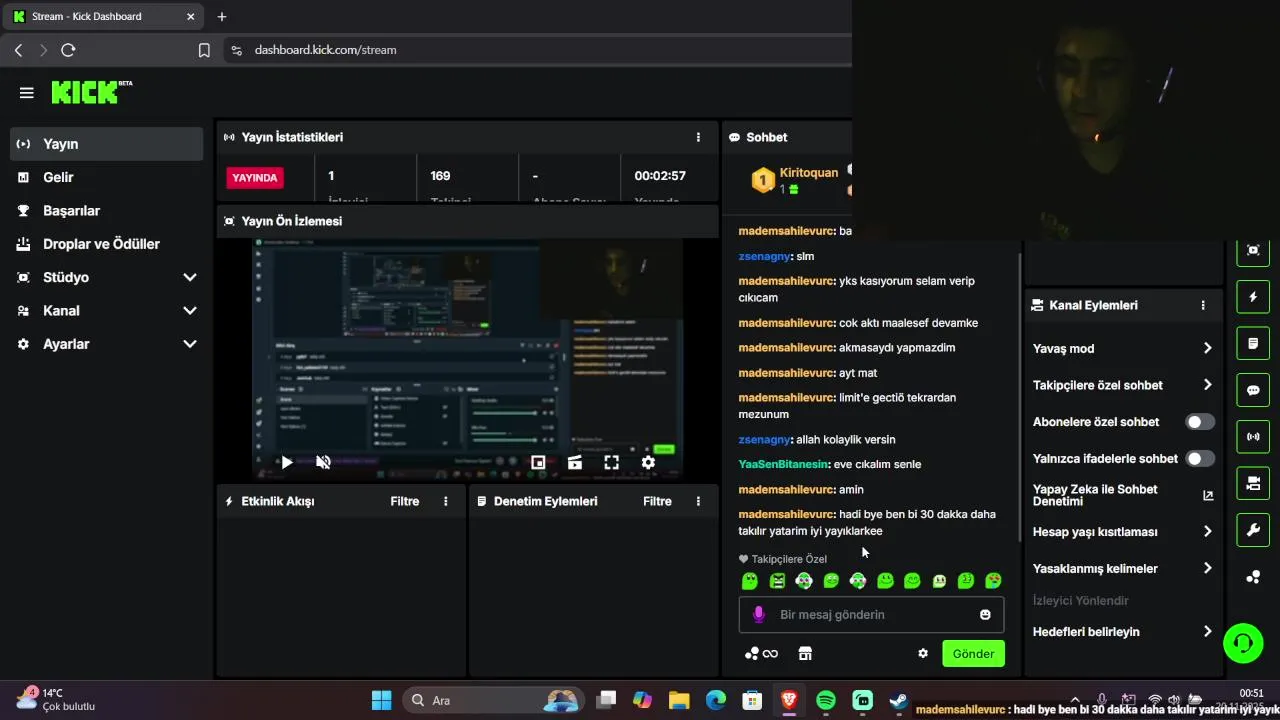
Task: Click the browser address bar URL
Action: coord(325,50)
